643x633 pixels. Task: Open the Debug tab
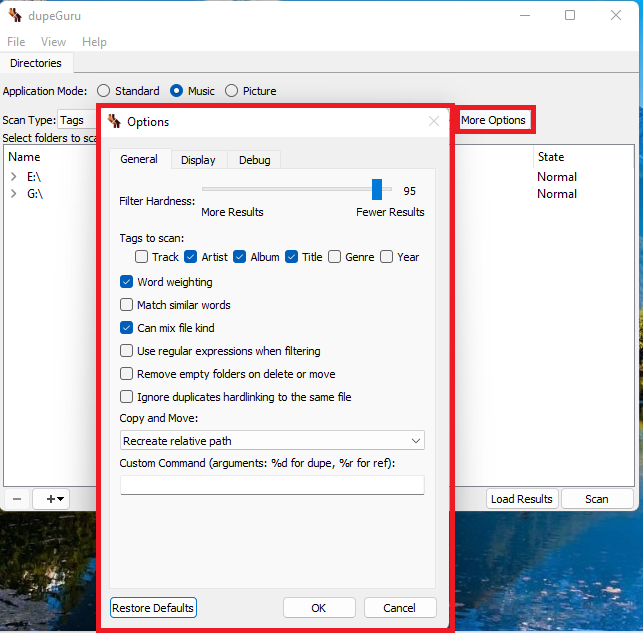tap(254, 160)
